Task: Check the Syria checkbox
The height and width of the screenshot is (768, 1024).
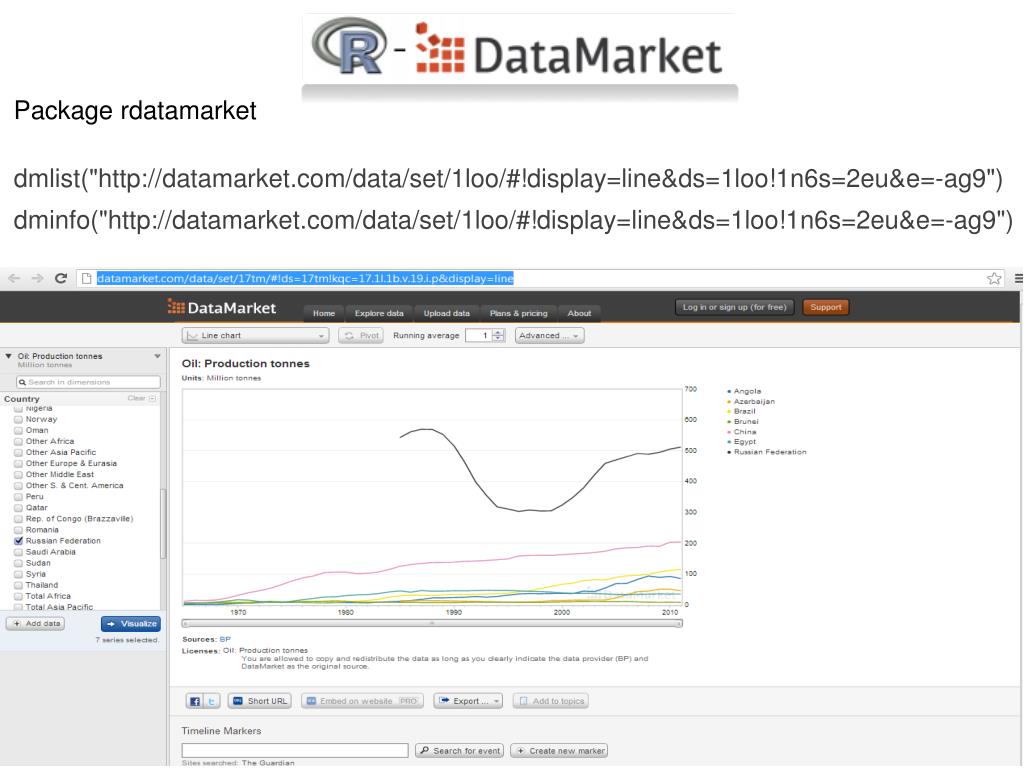Action: [19, 575]
